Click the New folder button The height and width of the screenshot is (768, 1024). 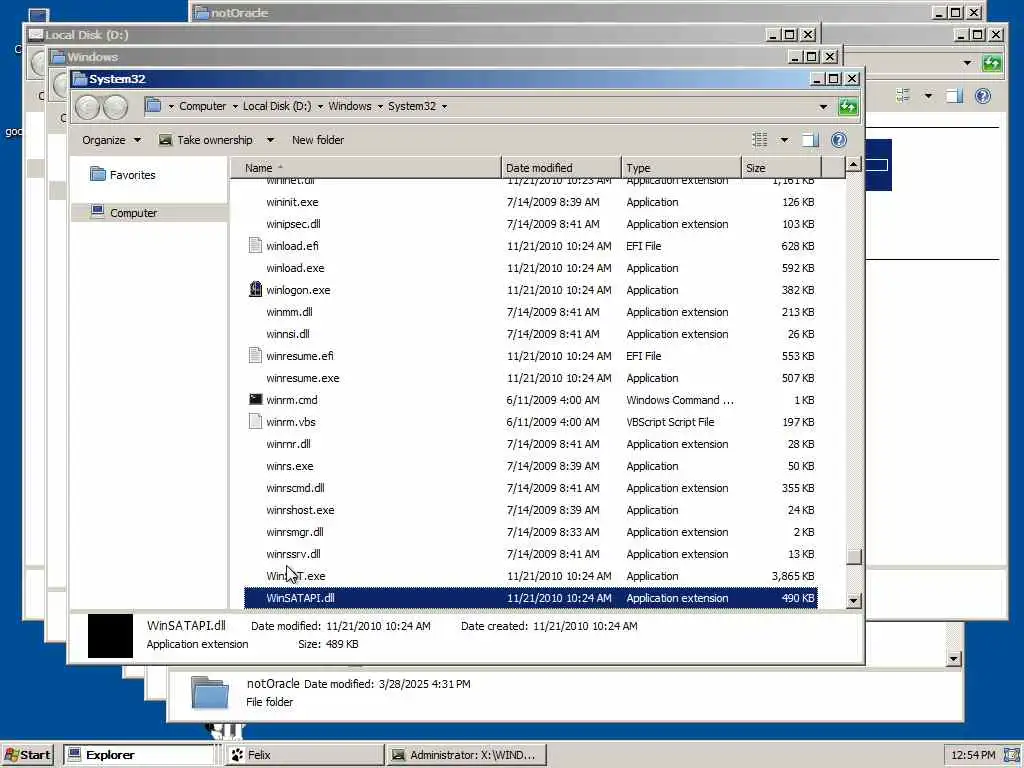click(317, 140)
